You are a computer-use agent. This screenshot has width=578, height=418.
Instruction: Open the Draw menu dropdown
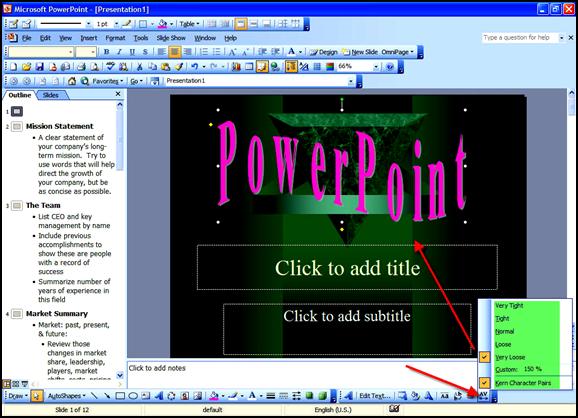click(17, 396)
